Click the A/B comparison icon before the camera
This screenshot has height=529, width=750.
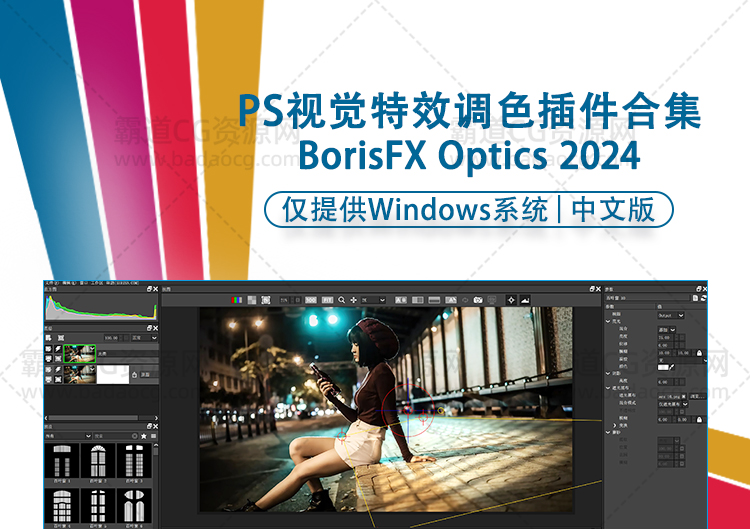[451, 300]
